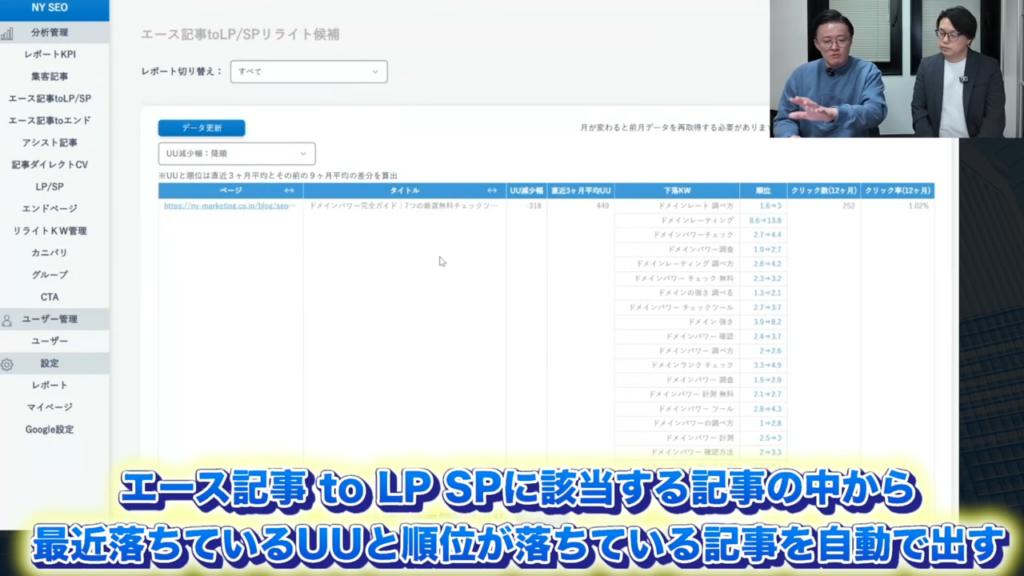Click the 設定 gear icon
Image resolution: width=1024 pixels, height=576 pixels.
click(8, 364)
